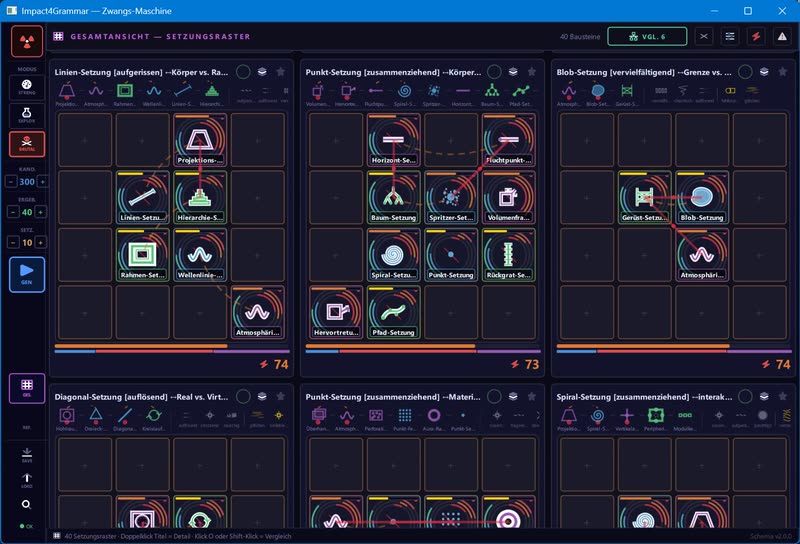Select the STRENG mode button
Screen dimensions: 800x544
(27, 87)
